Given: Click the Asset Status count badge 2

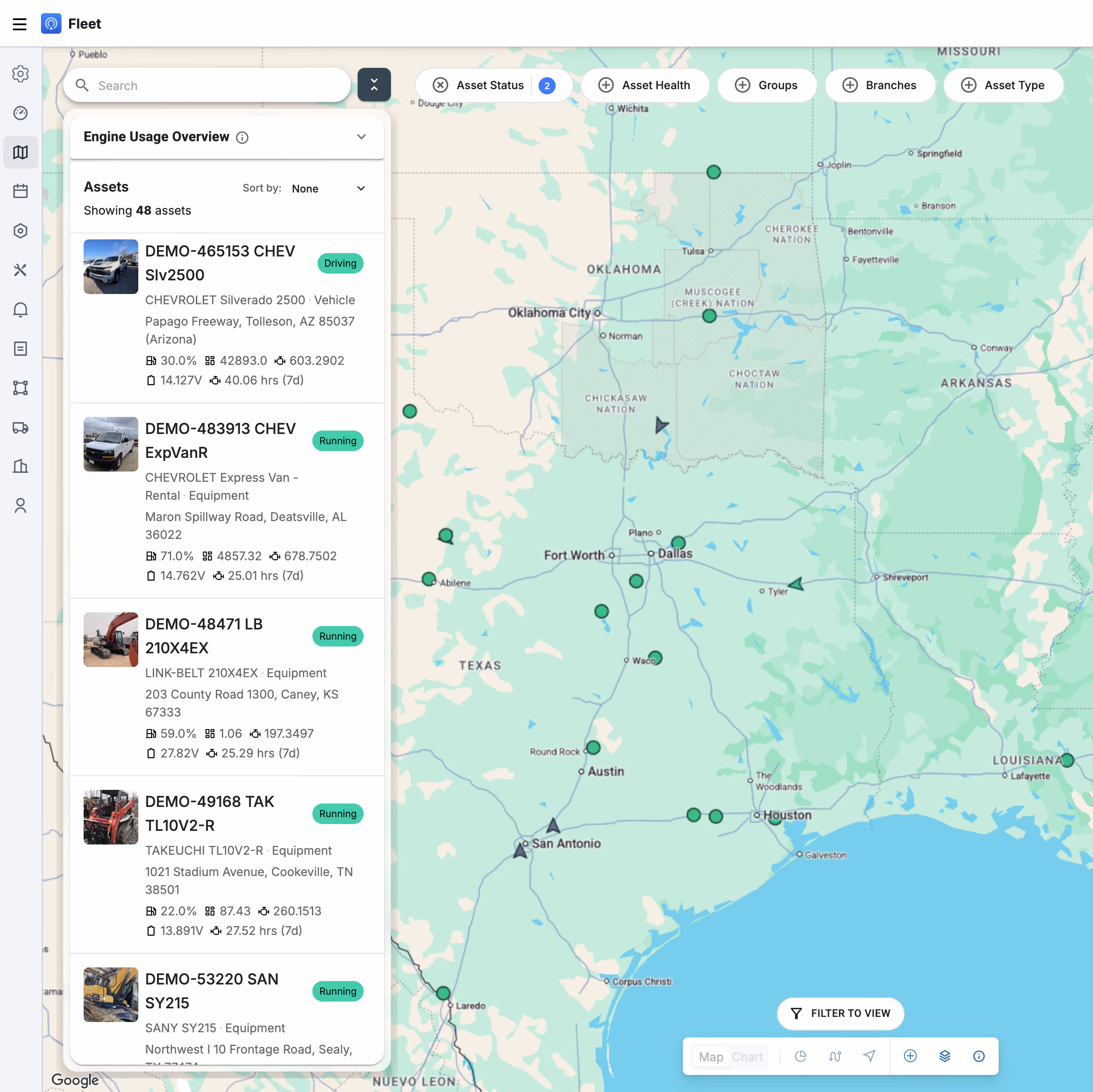Looking at the screenshot, I should tap(546, 86).
